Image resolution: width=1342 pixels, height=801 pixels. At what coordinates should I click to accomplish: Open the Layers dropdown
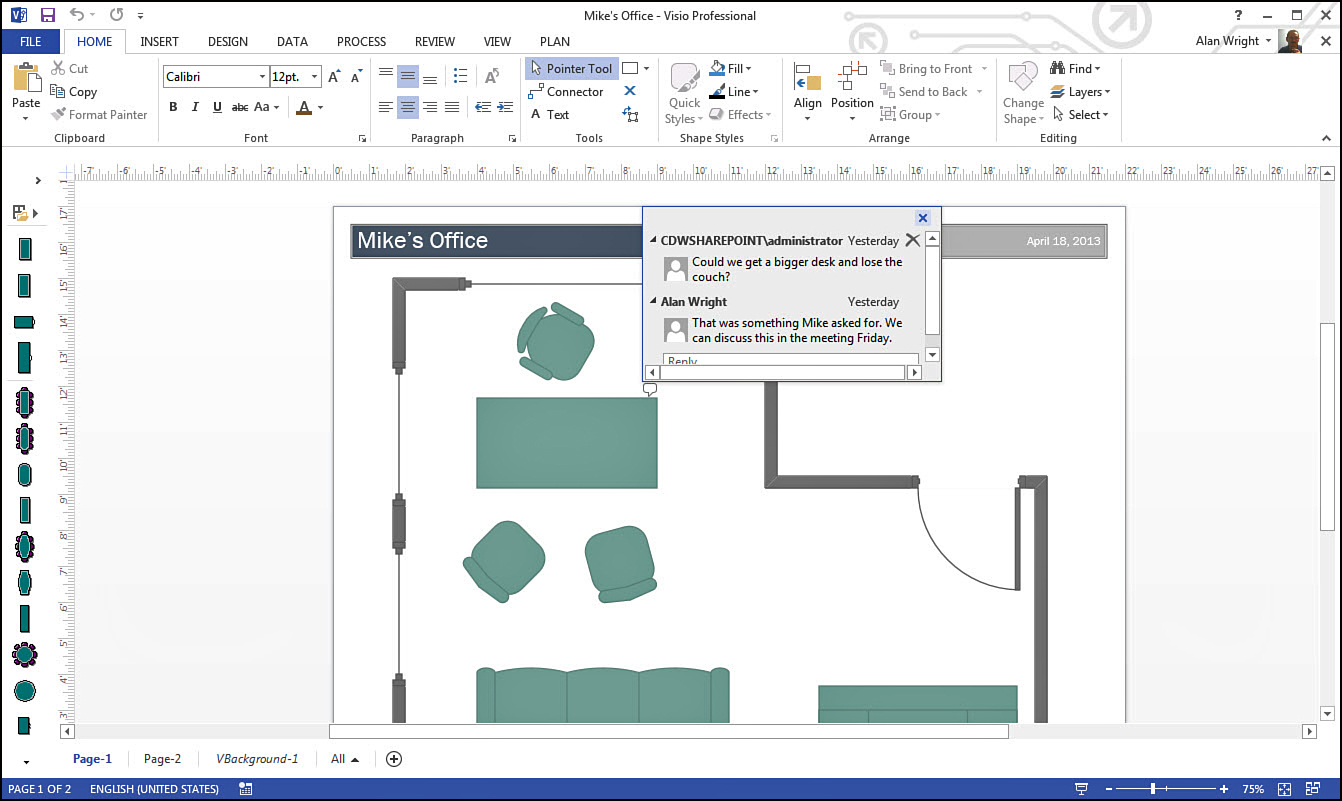coord(1080,92)
